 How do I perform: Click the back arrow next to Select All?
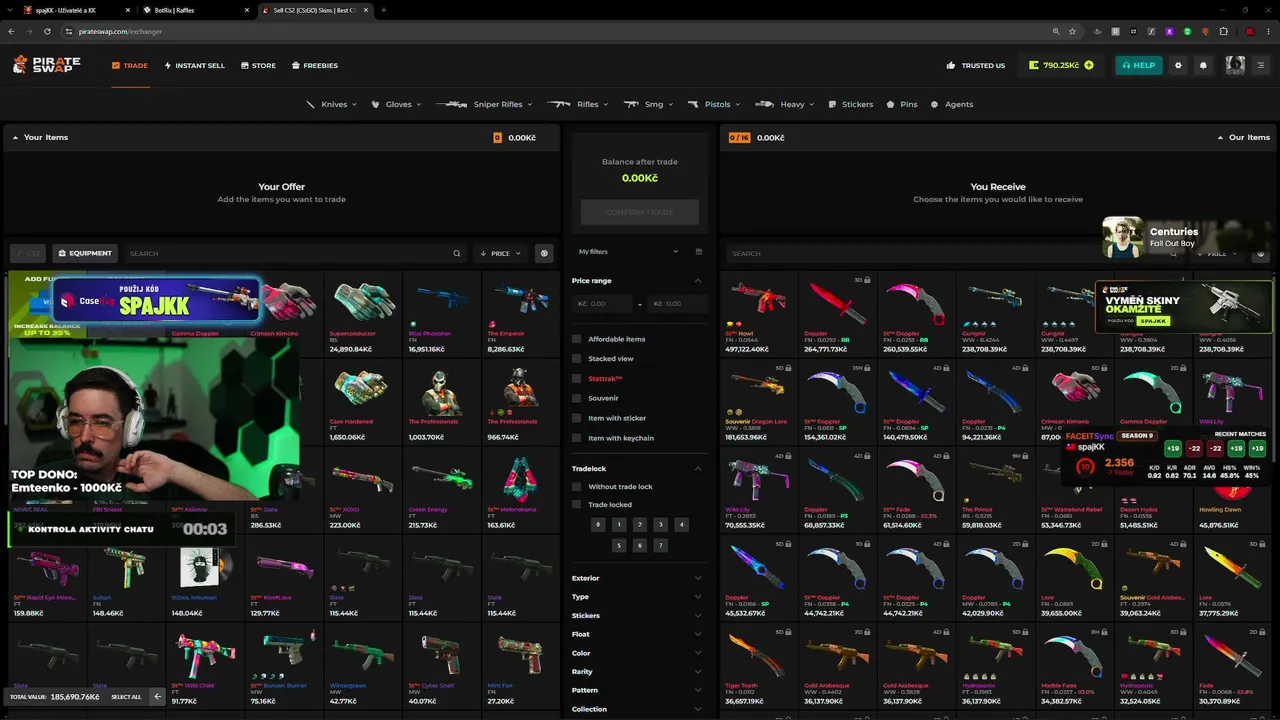coord(157,696)
